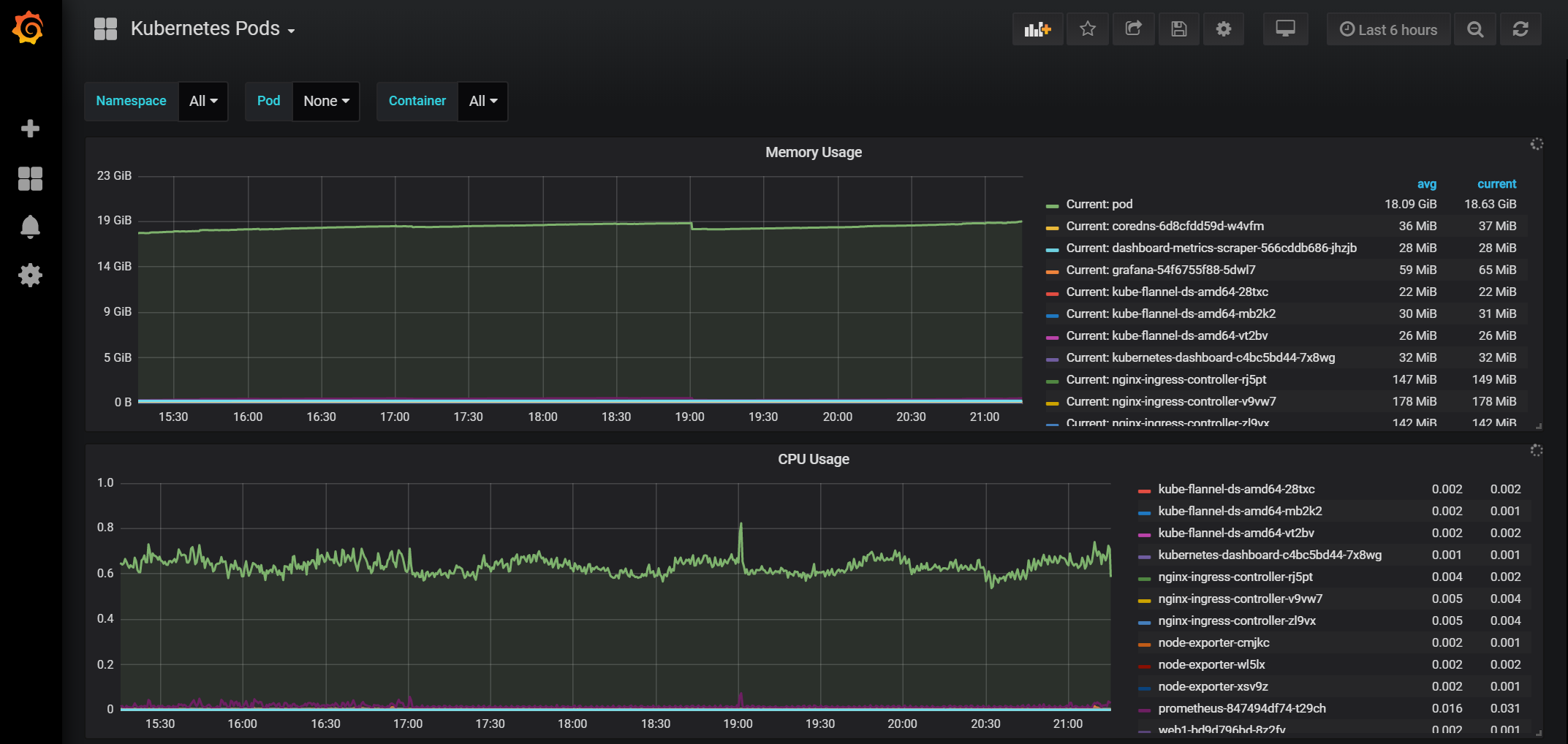This screenshot has height=744, width=1568.
Task: Open the Kubernetes Pods dashboard picker
Action: coord(213,29)
